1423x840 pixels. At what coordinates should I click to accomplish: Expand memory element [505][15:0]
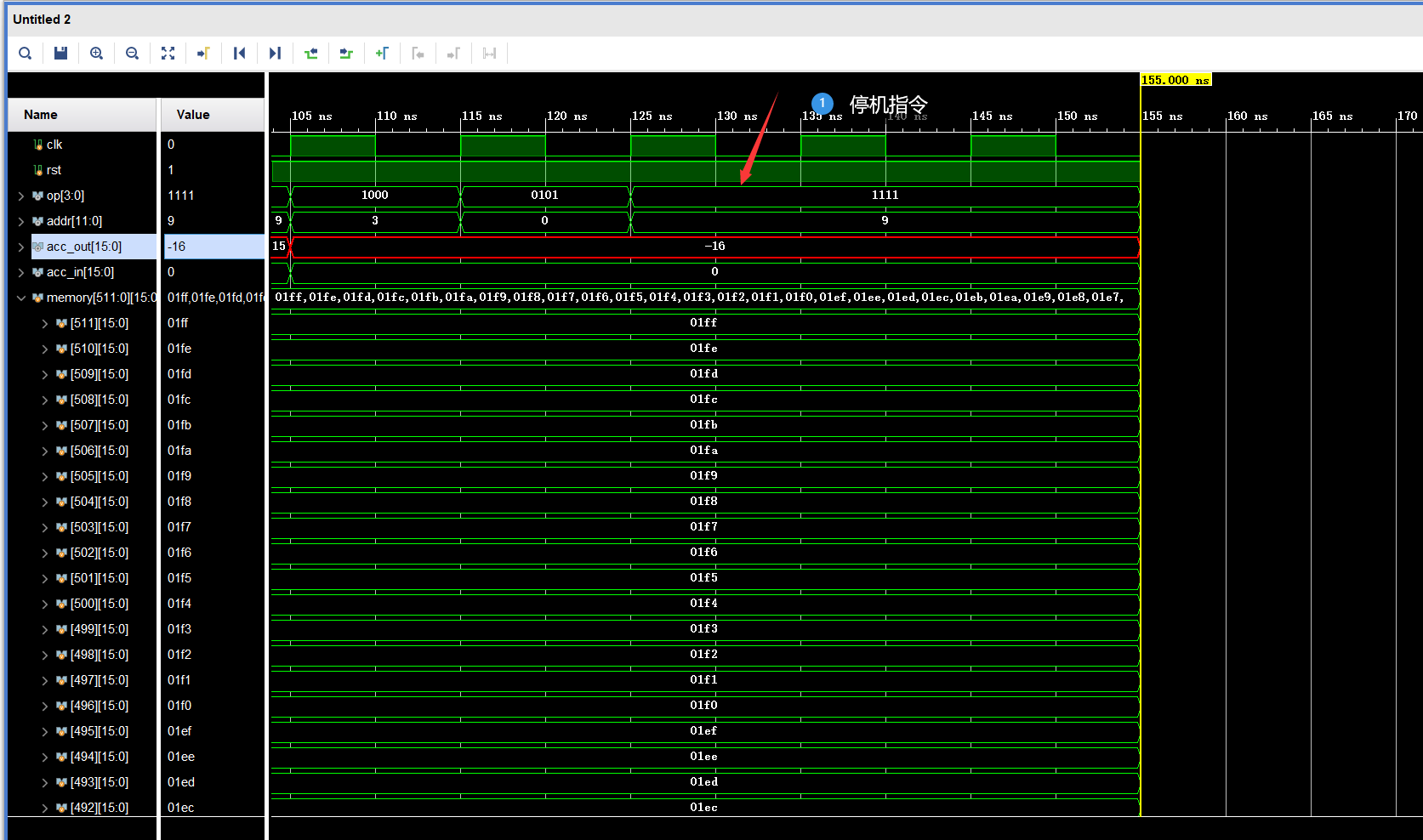(x=45, y=476)
